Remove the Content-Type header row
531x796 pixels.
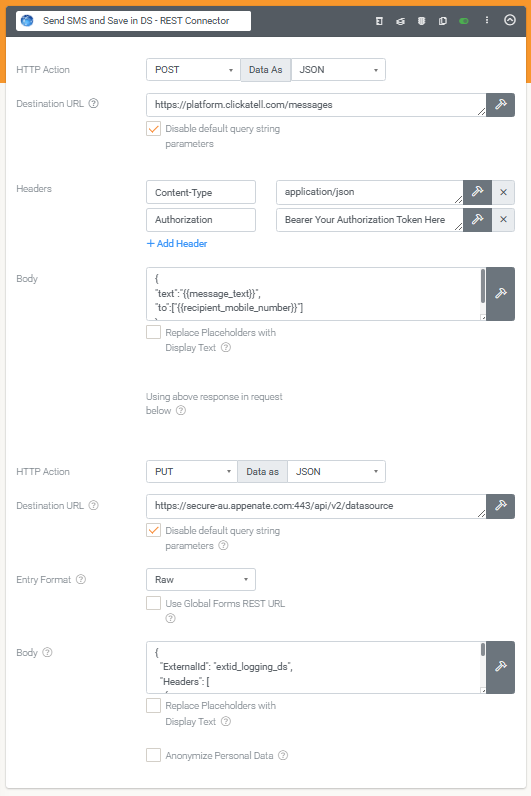click(503, 192)
